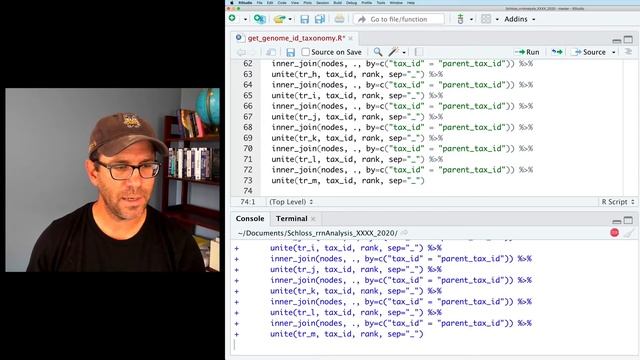640x360 pixels.
Task: Open the Tools menu in menu bar
Action: coord(381,2)
